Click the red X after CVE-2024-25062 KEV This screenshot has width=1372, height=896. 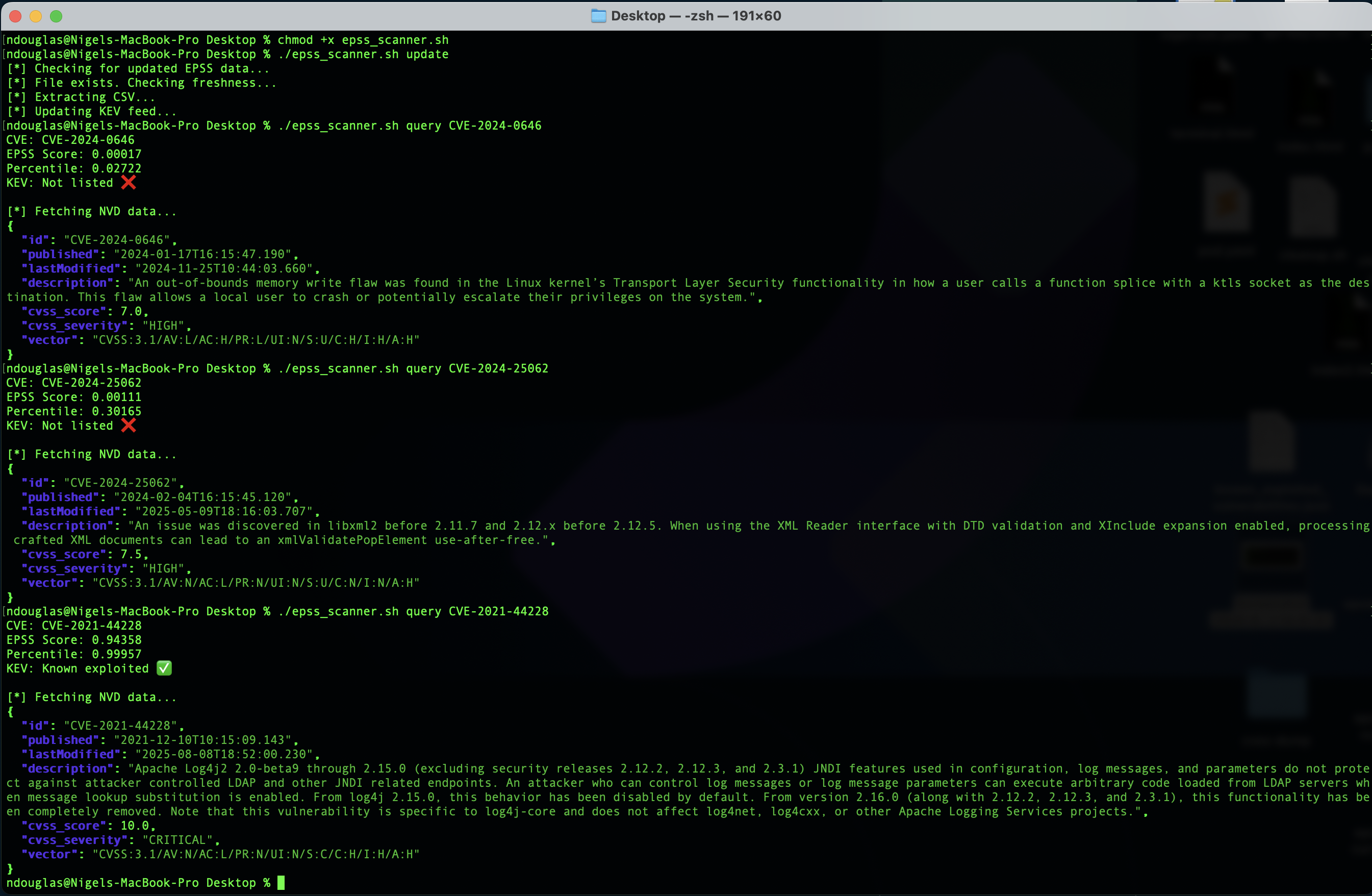129,426
